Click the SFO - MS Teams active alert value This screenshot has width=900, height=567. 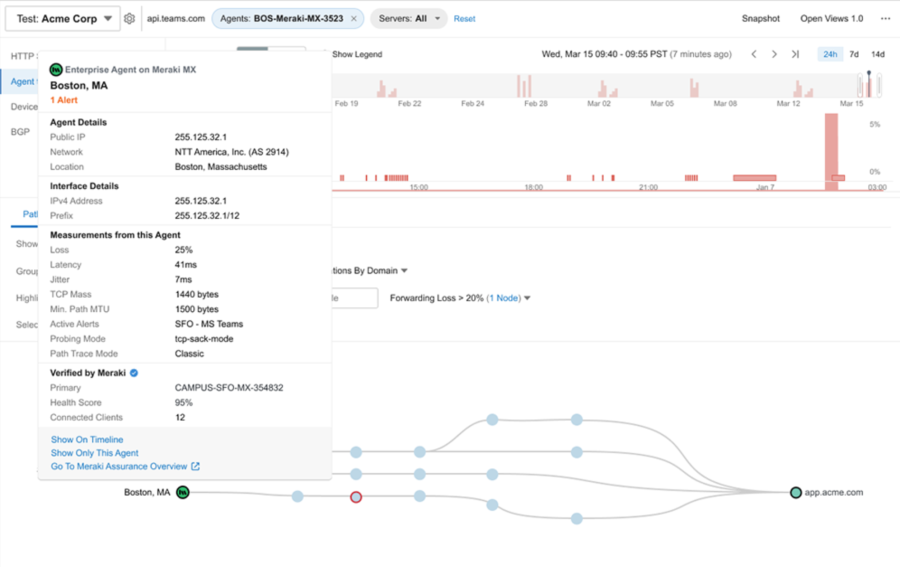209,324
